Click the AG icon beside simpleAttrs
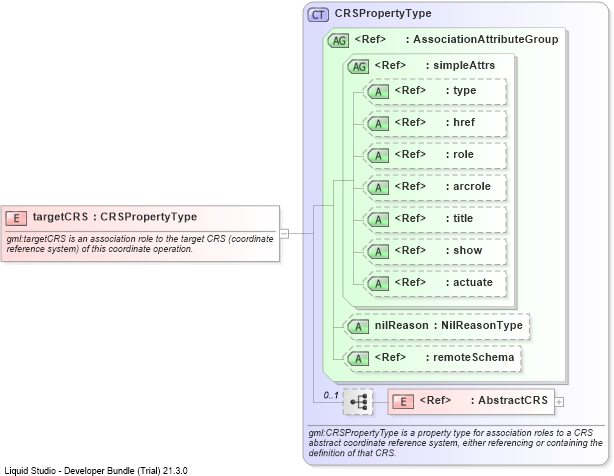This screenshot has width=614, height=476. (358, 67)
